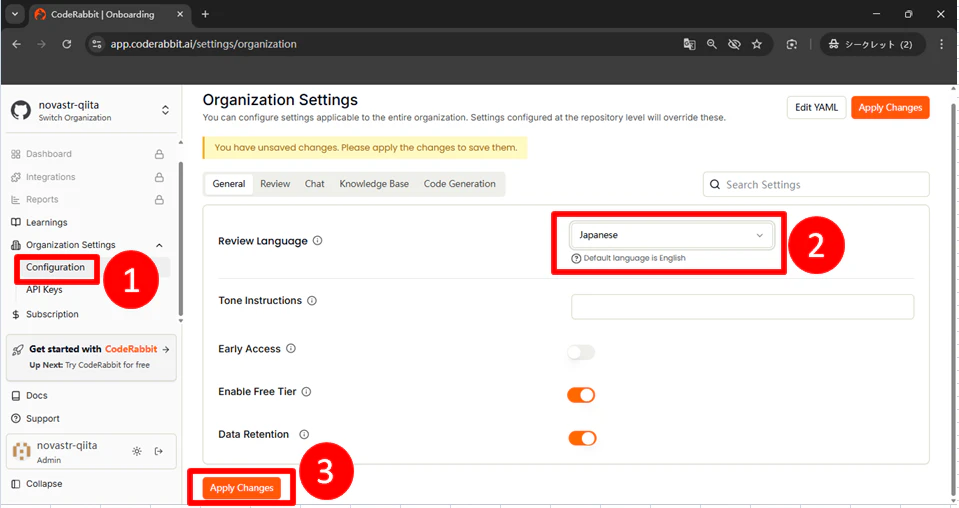
Task: Click the sidebar vertical scrollbar
Action: (180, 238)
